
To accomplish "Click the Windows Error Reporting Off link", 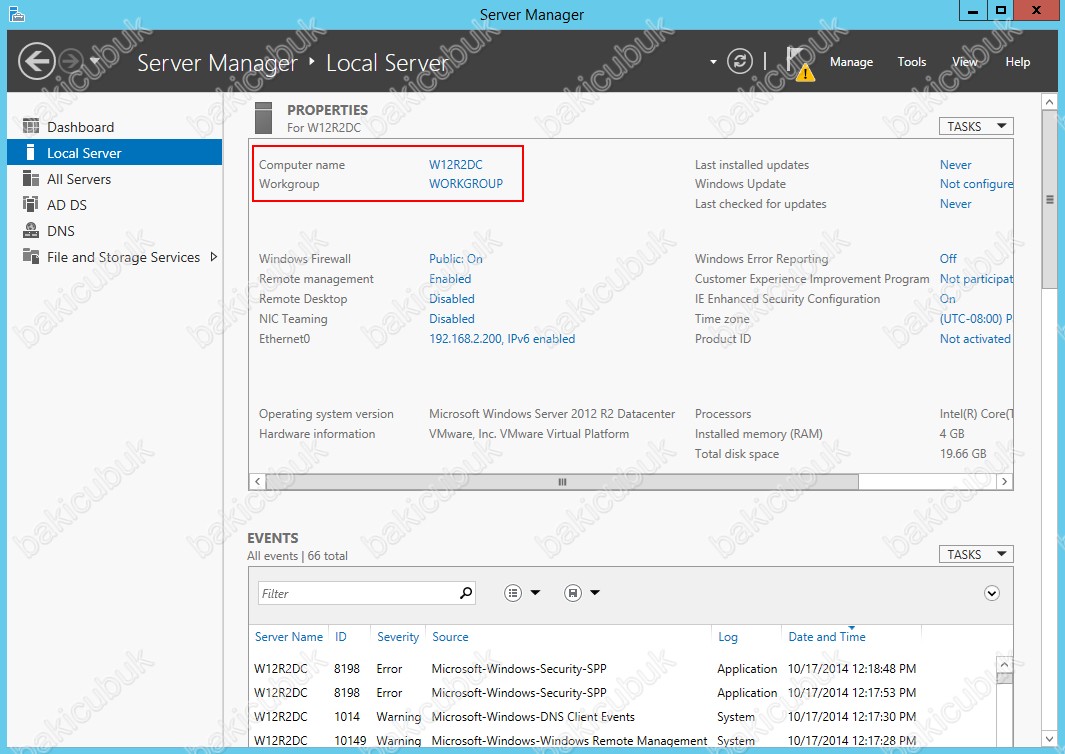I will coord(948,259).
